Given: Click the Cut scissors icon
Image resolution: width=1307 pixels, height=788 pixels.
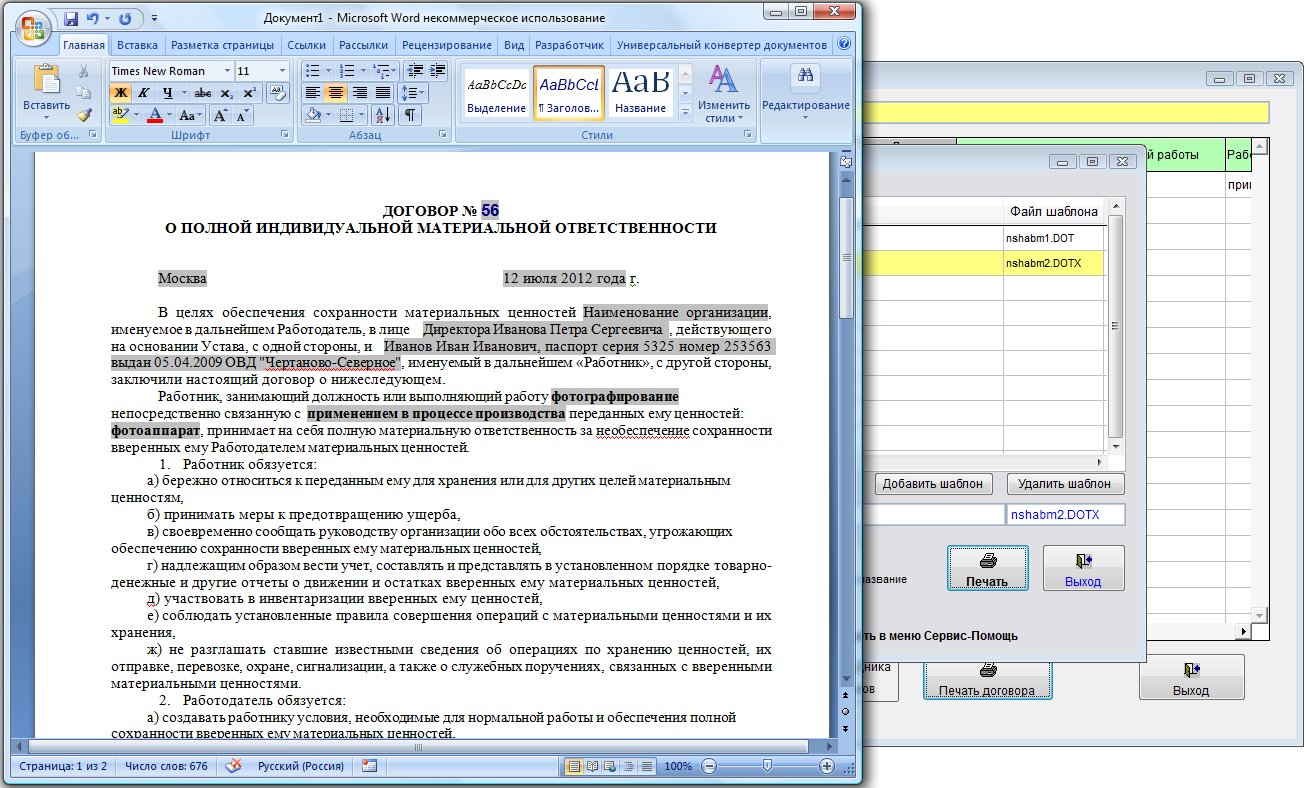Looking at the screenshot, I should [x=84, y=71].
